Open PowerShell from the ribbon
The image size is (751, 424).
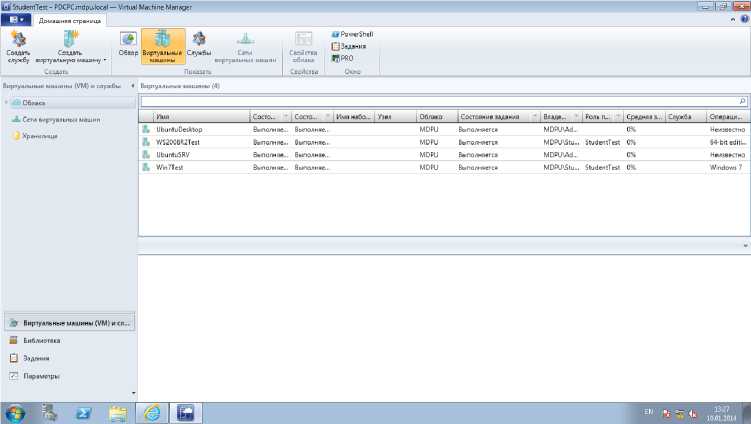point(352,34)
